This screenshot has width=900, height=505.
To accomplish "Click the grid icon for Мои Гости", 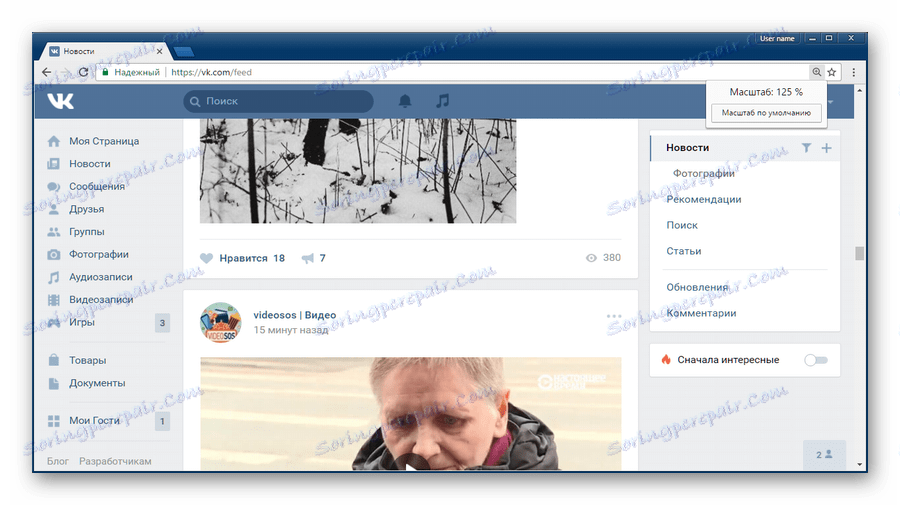I will pyautogui.click(x=53, y=421).
